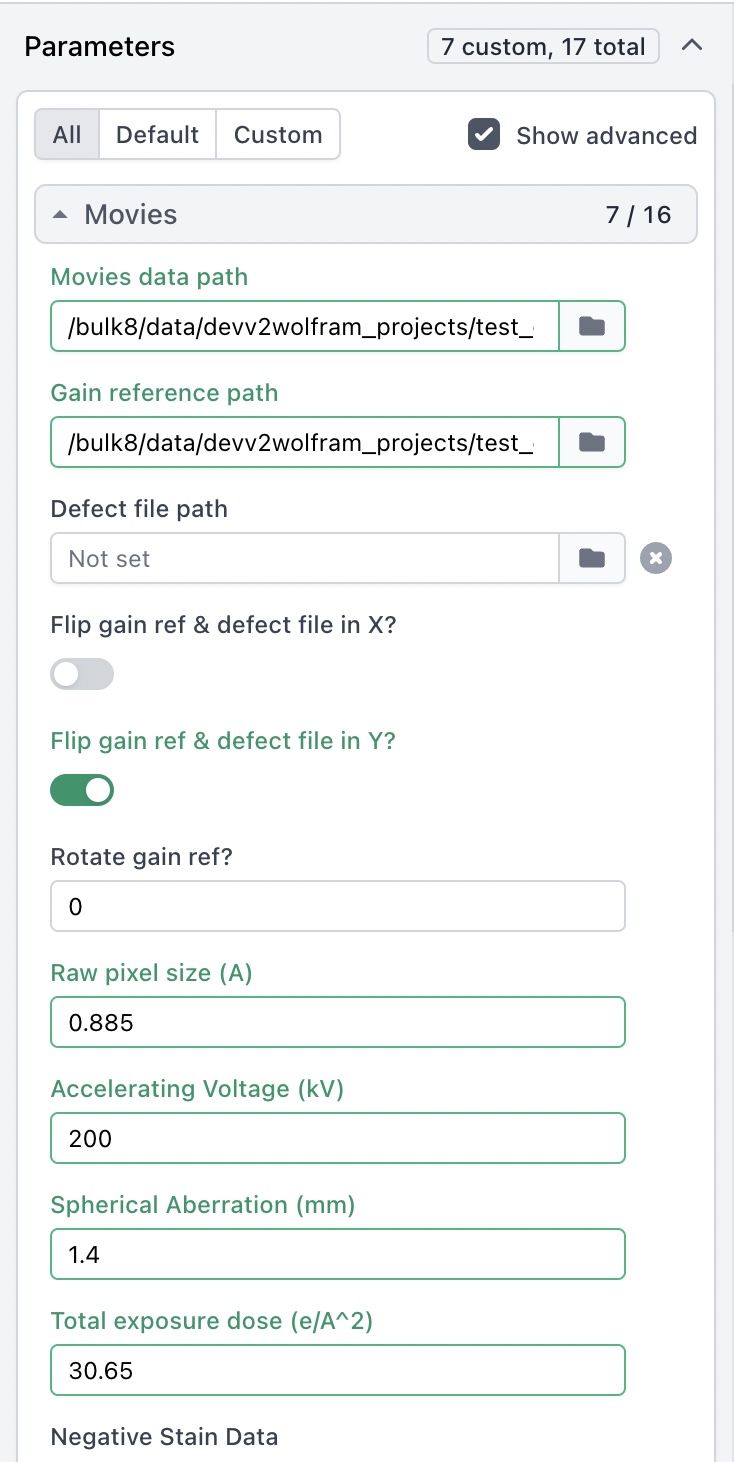Click the Rotate gain ref input field
734x1462 pixels.
click(337, 907)
